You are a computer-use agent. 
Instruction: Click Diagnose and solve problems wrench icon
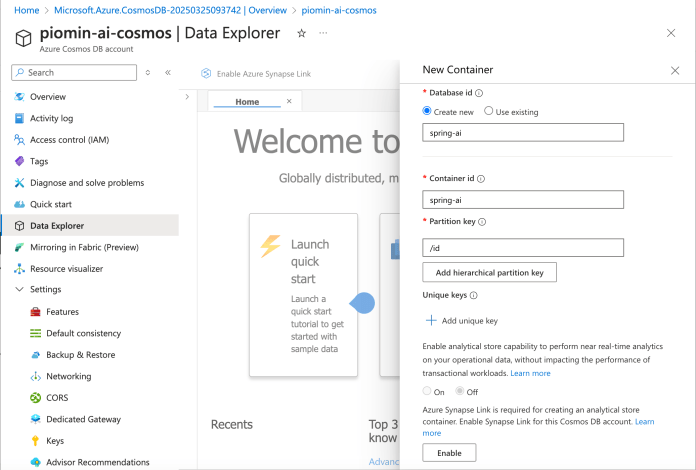[x=20, y=183]
